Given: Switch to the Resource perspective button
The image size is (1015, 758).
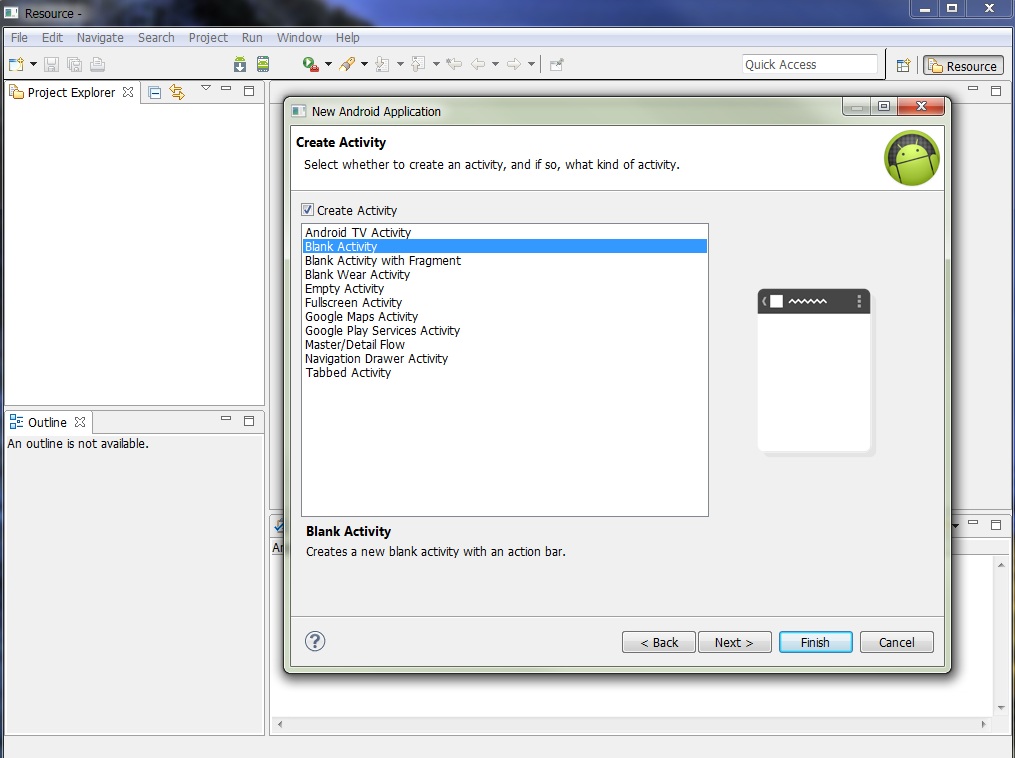Looking at the screenshot, I should click(962, 66).
